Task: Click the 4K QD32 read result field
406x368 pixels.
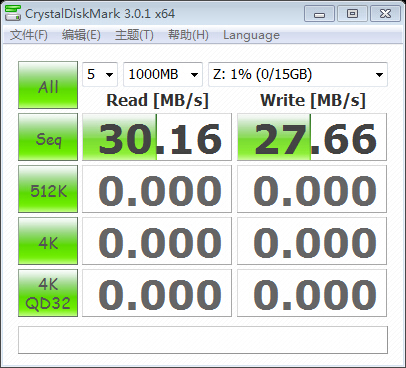Action: click(x=157, y=293)
